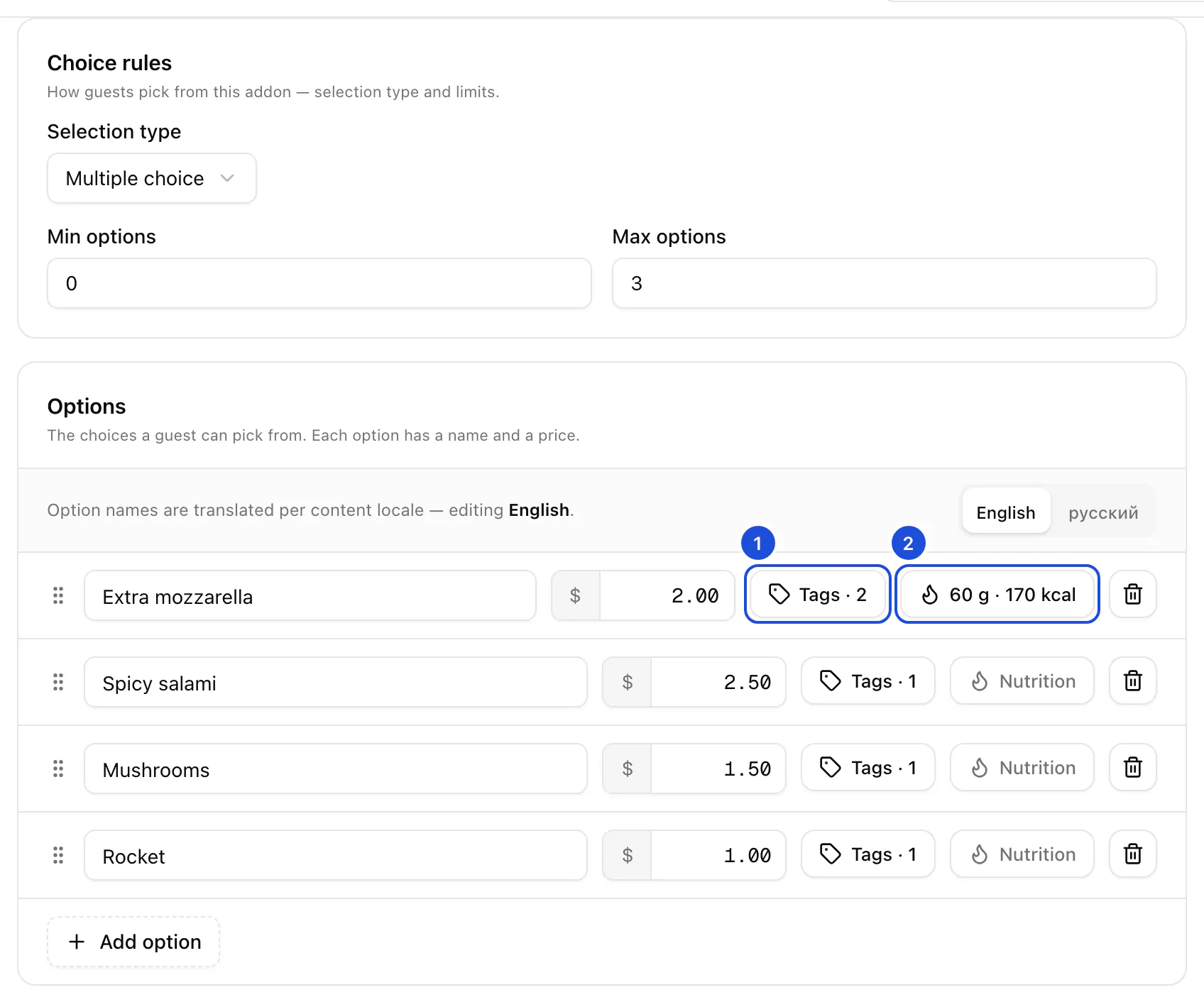Delete the Mushrooms option

(x=1133, y=767)
